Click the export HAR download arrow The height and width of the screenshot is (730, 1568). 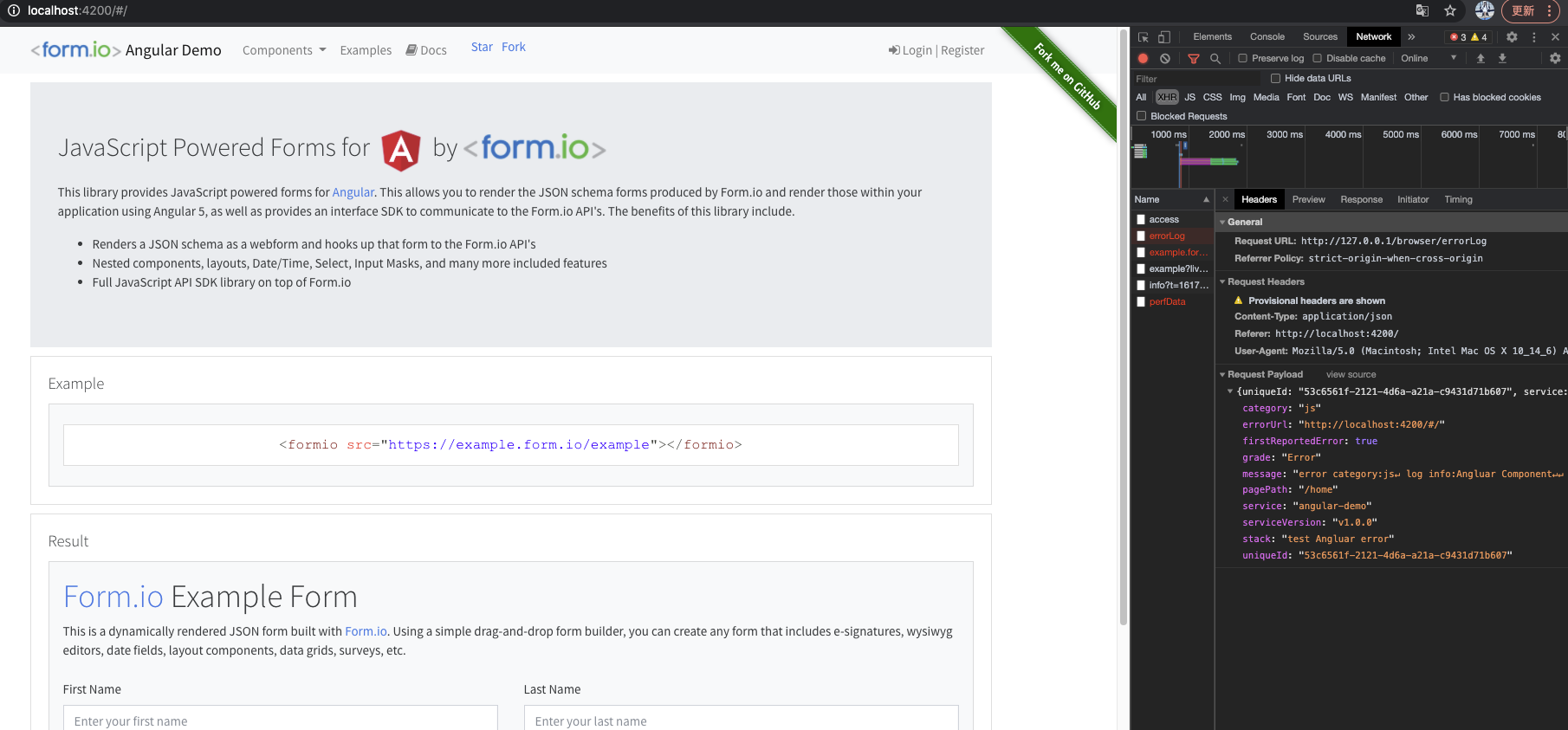[x=1502, y=59]
